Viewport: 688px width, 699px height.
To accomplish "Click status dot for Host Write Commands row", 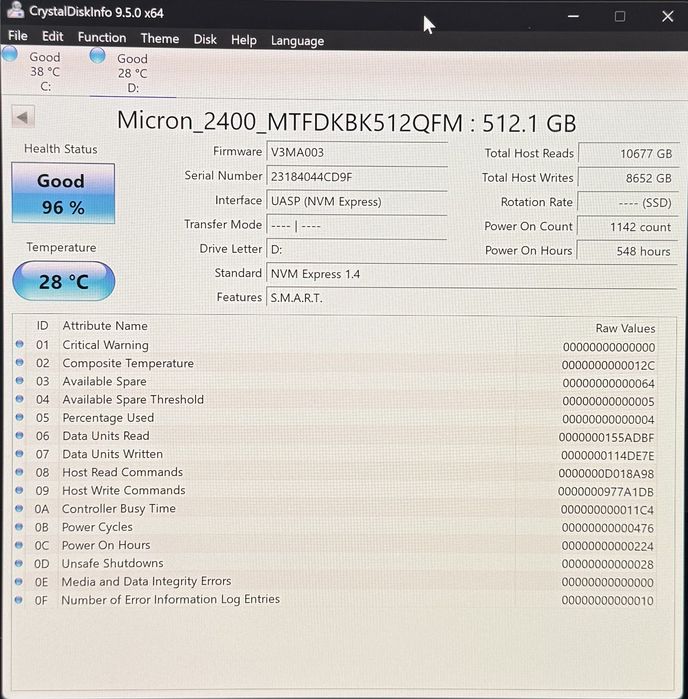I will point(19,490).
